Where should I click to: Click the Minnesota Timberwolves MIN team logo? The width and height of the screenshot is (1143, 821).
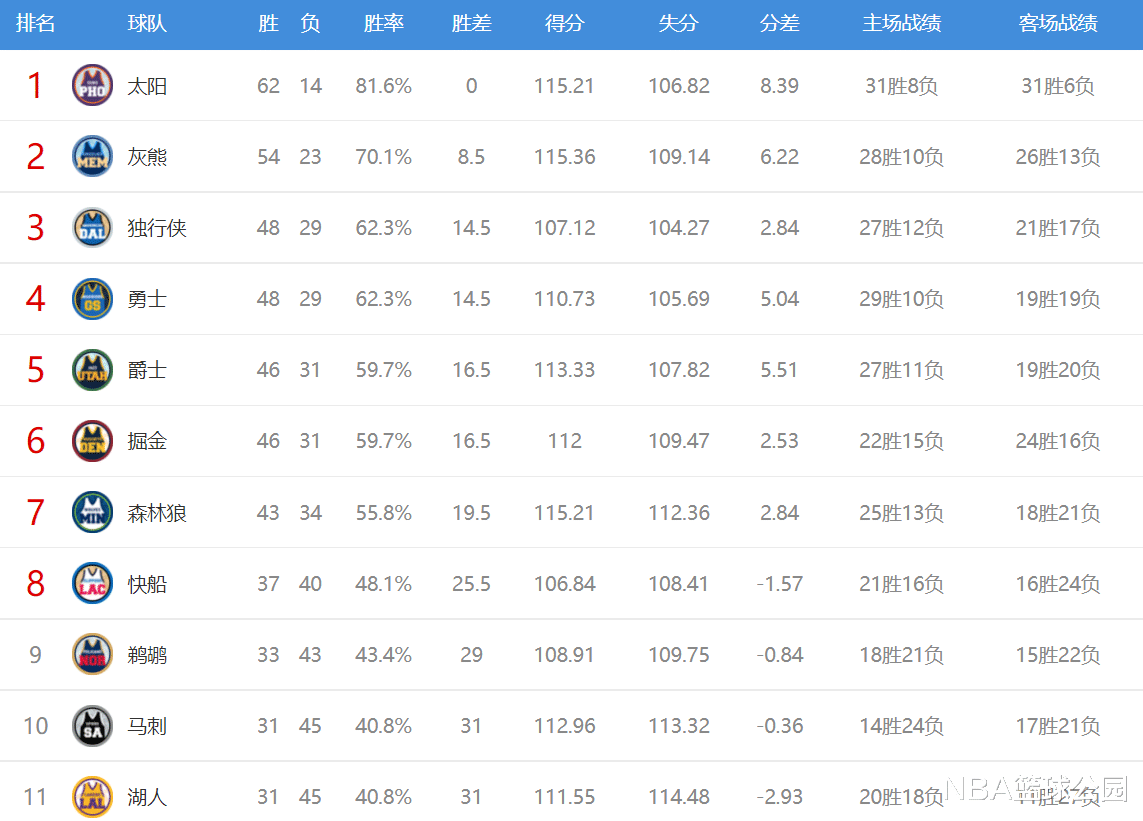(x=93, y=512)
